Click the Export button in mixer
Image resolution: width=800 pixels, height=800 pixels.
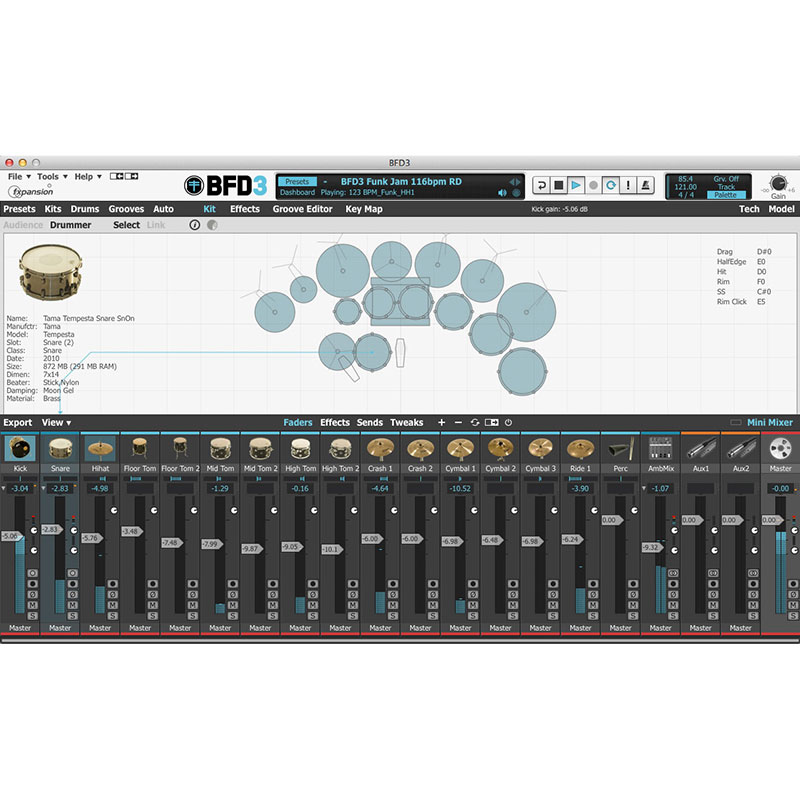click(x=17, y=423)
